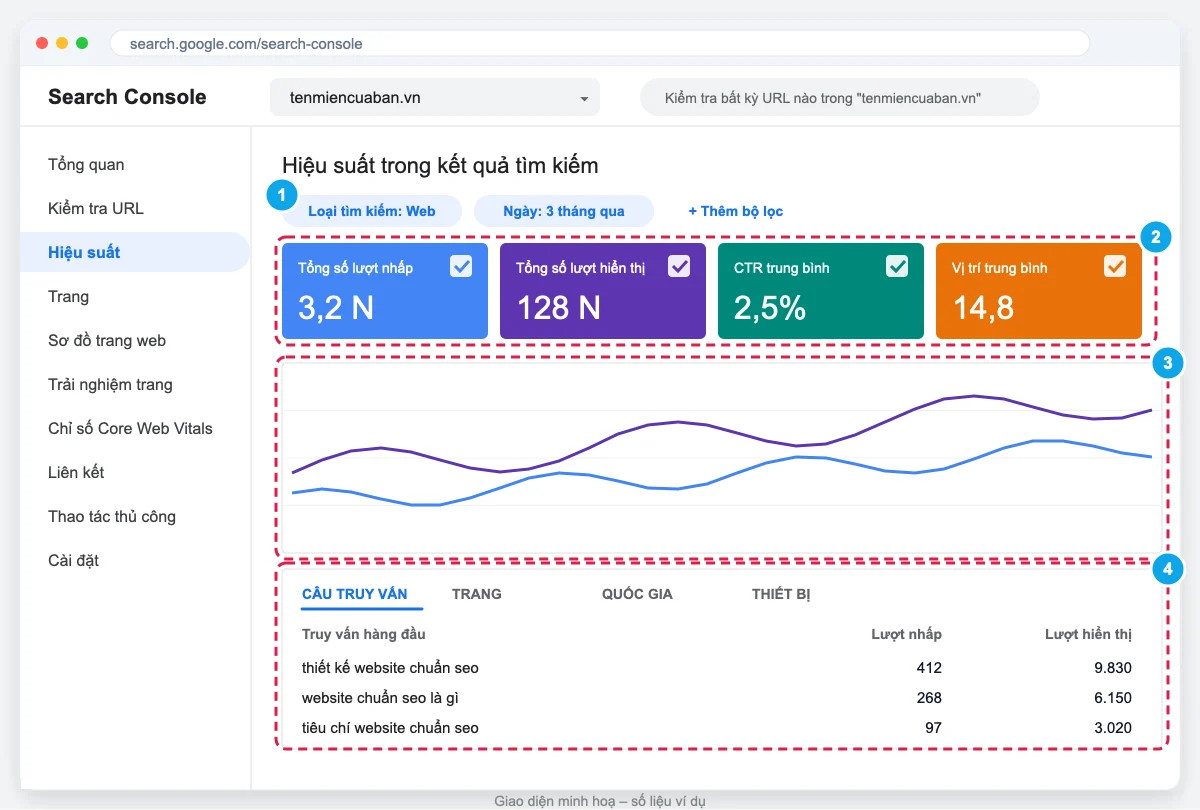Viewport: 1200px width, 810px height.
Task: Select the Tổng số lượt hiển thị 128 N card
Action: pos(603,291)
